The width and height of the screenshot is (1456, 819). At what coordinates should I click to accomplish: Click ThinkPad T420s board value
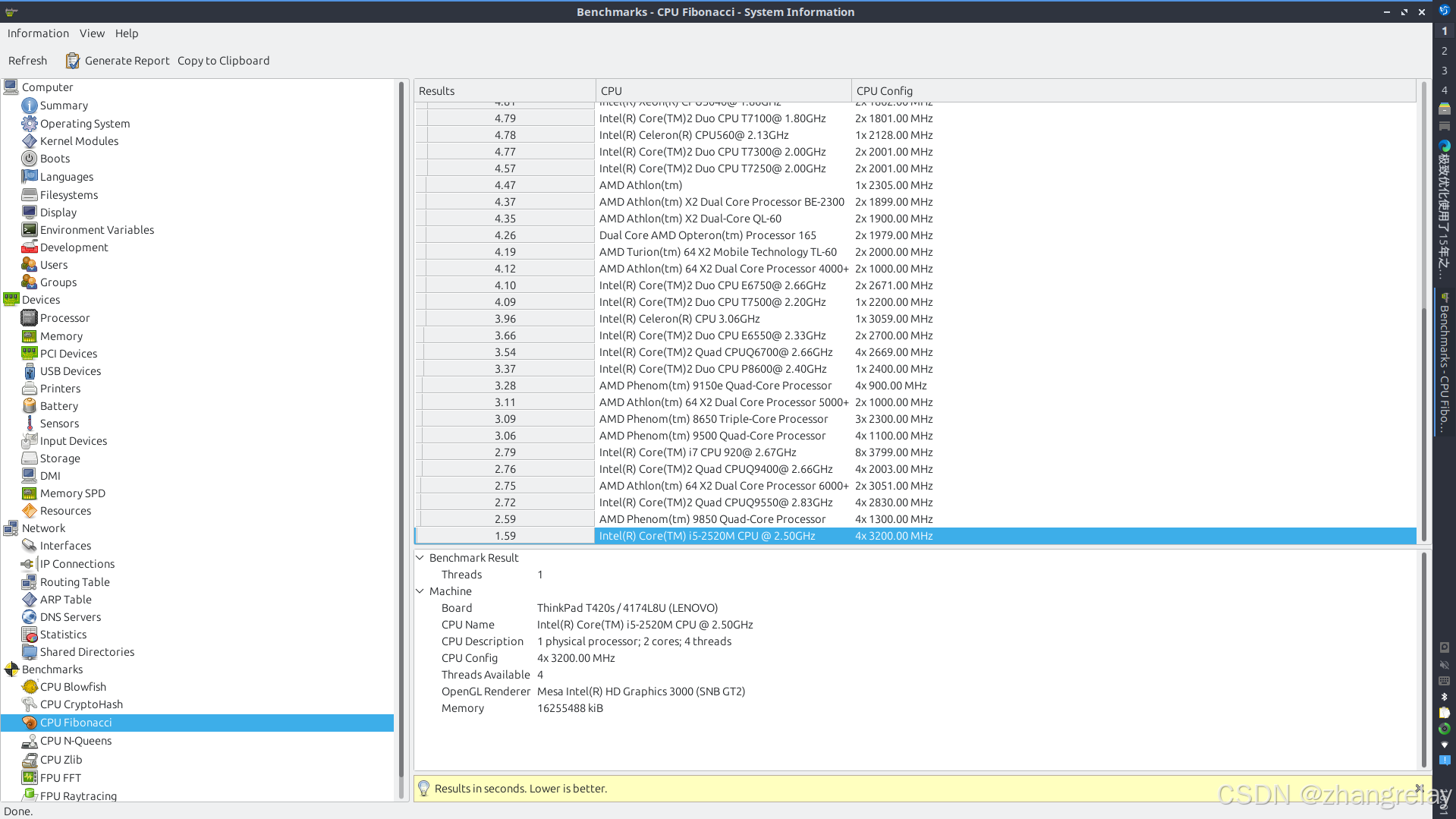pos(627,608)
